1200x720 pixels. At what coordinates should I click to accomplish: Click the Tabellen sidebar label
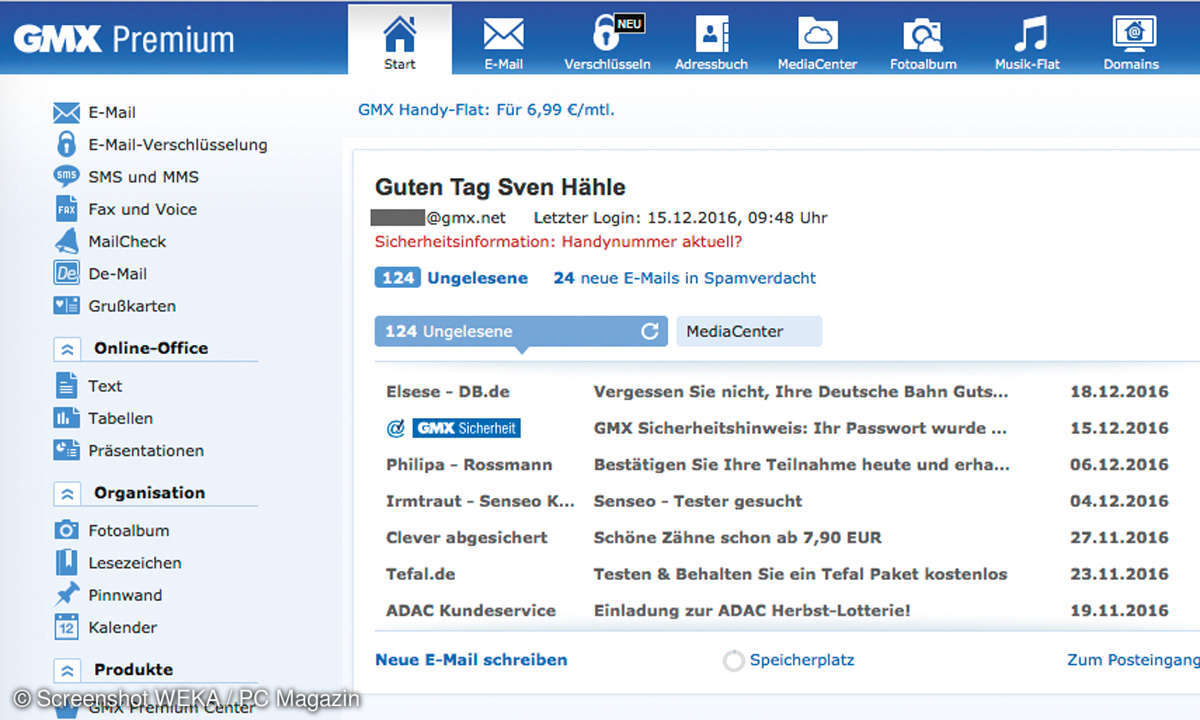(x=120, y=418)
